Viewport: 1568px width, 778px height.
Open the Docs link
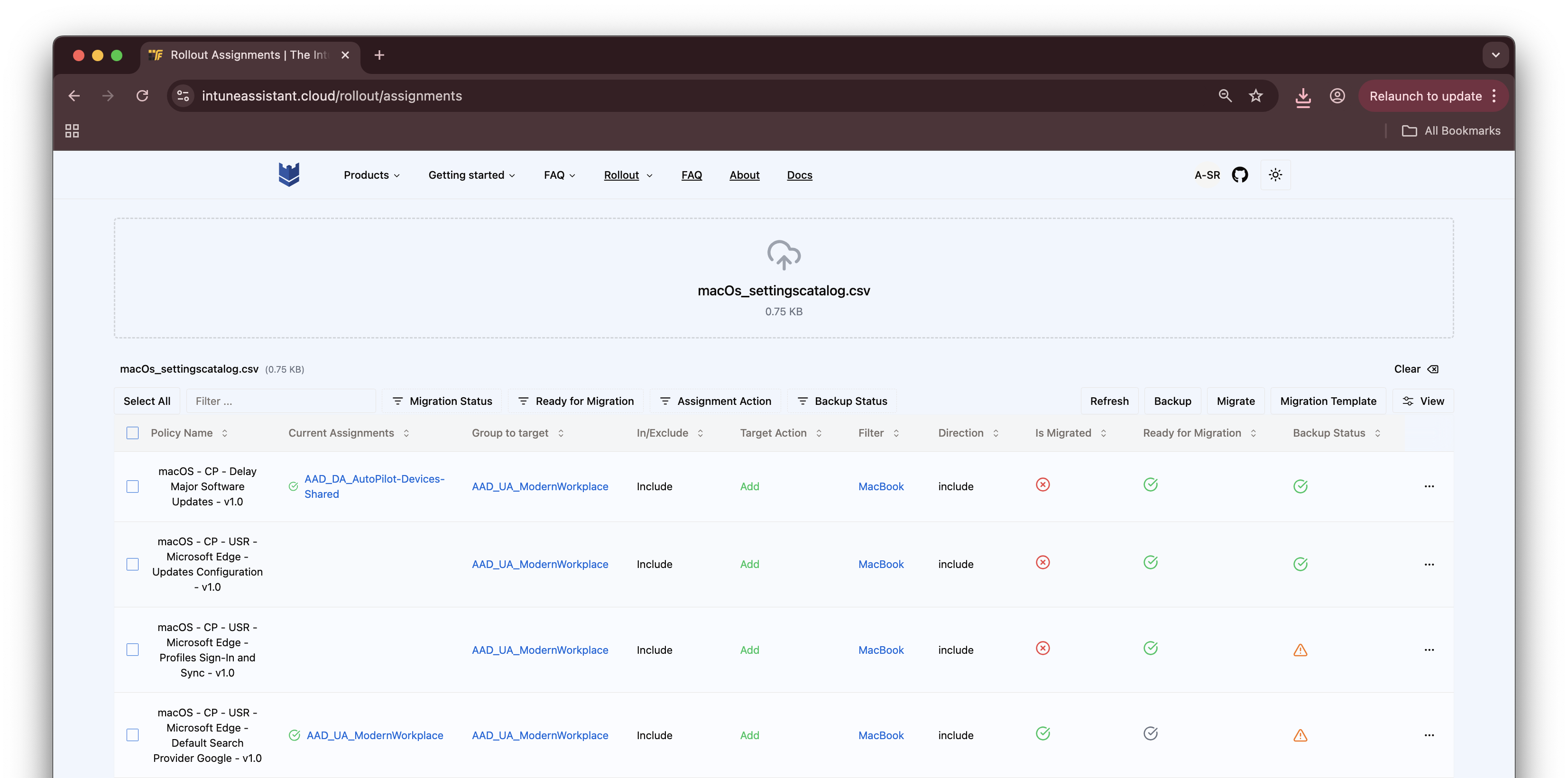pos(799,175)
